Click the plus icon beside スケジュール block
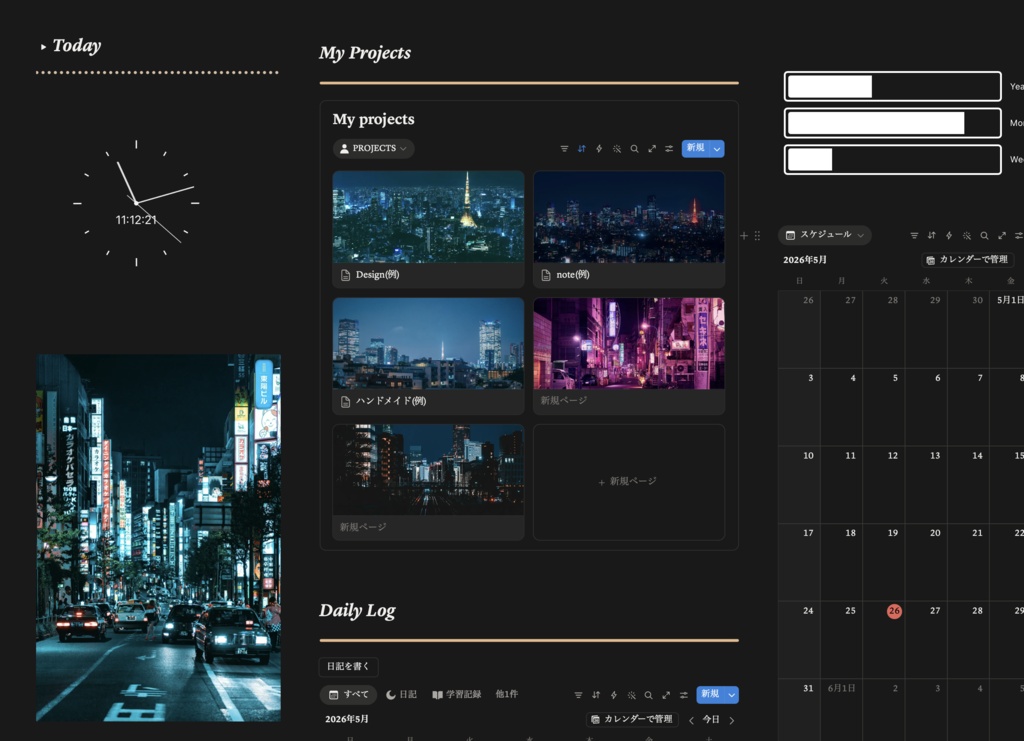The image size is (1024, 741). 744,236
